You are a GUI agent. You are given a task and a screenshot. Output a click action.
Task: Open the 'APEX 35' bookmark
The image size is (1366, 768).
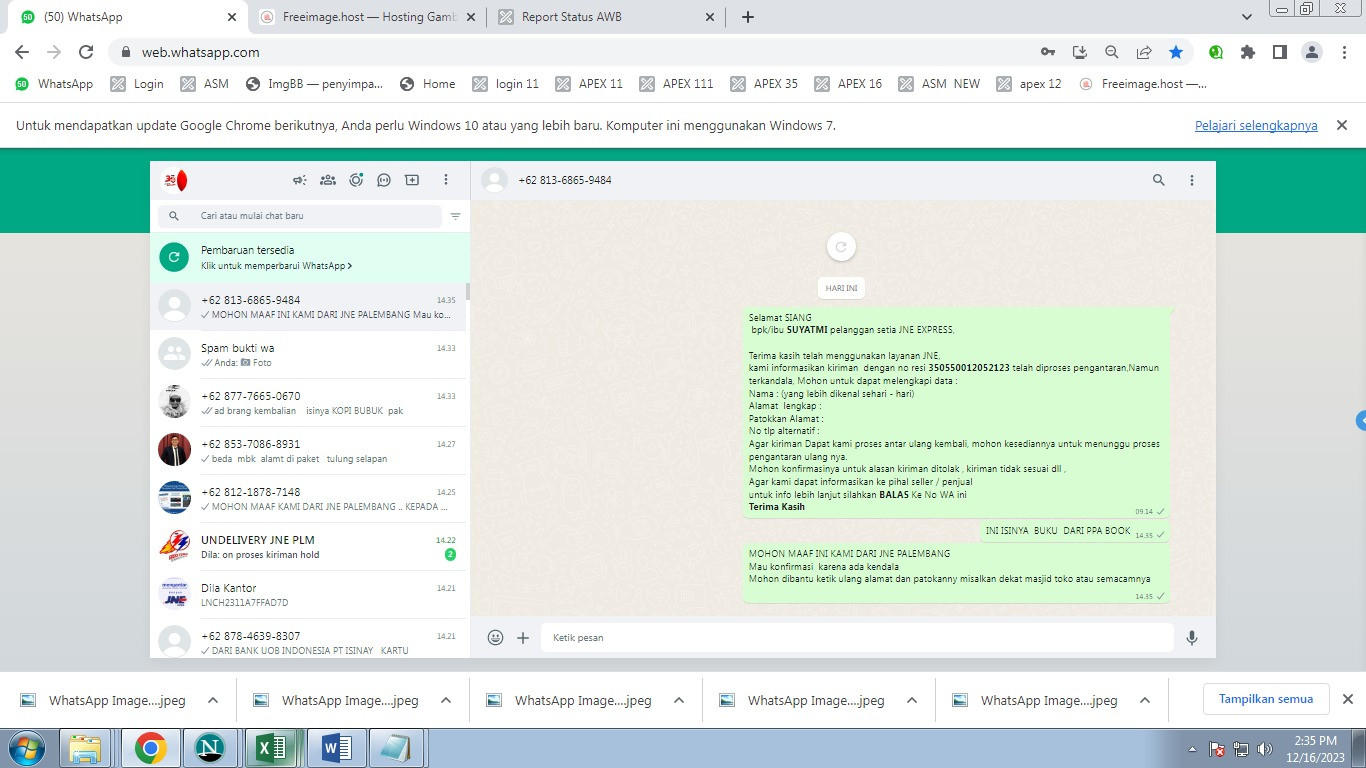click(764, 84)
